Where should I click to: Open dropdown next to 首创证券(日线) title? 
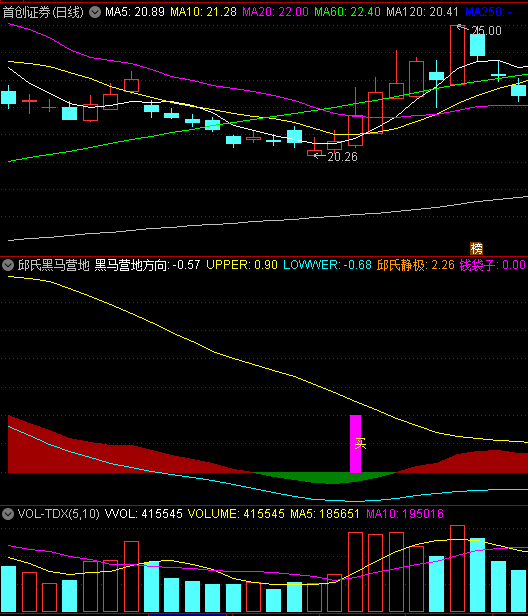pos(95,12)
